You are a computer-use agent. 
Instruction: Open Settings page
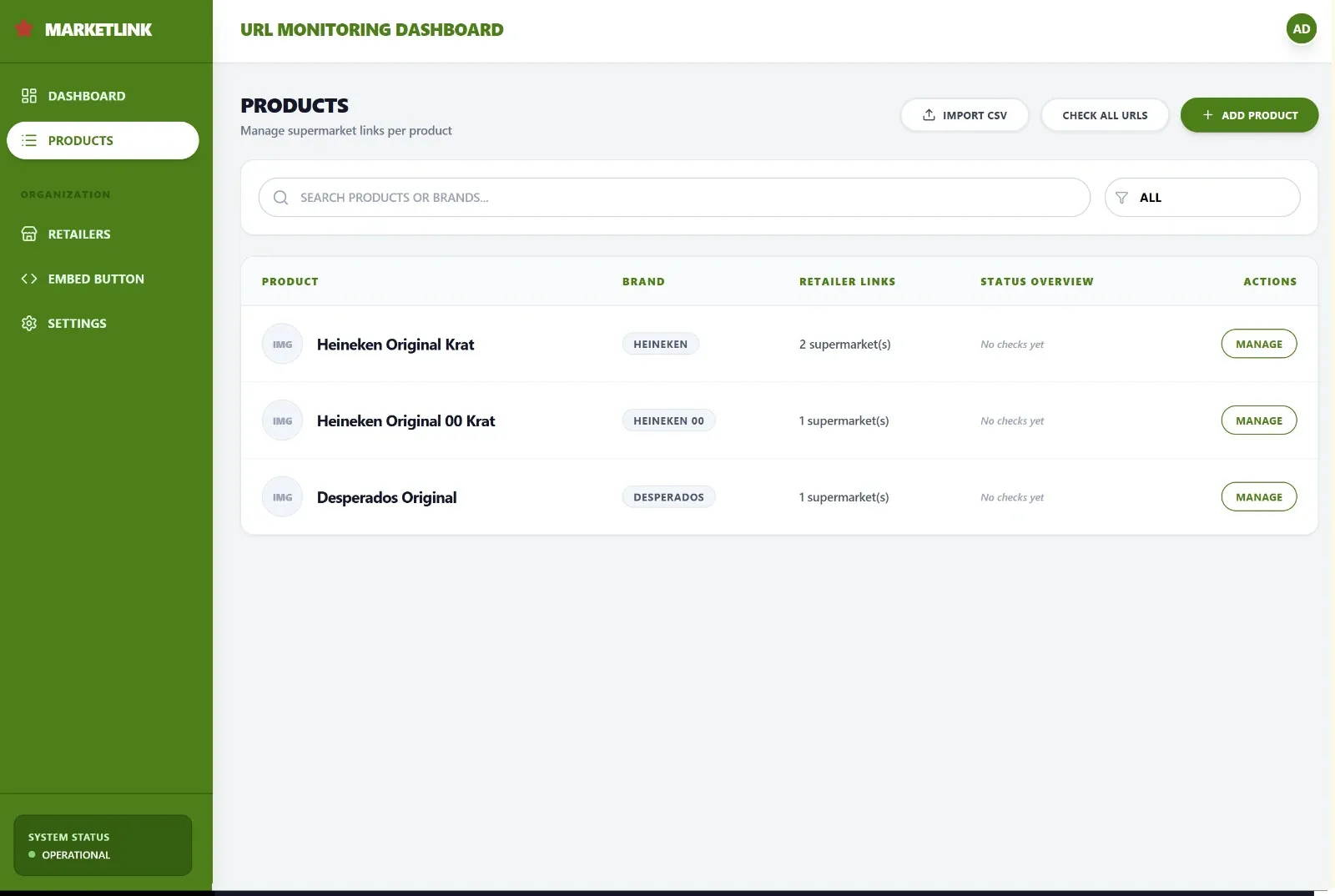[x=103, y=324]
